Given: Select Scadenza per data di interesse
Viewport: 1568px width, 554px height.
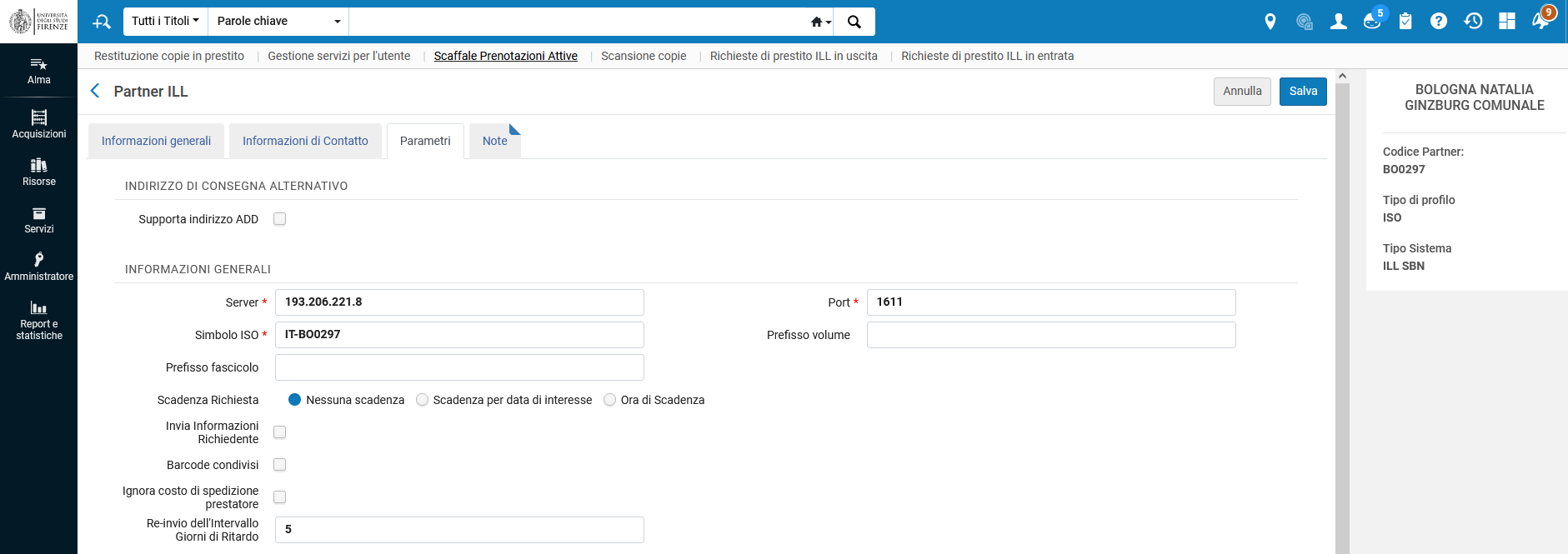Looking at the screenshot, I should click(x=423, y=400).
